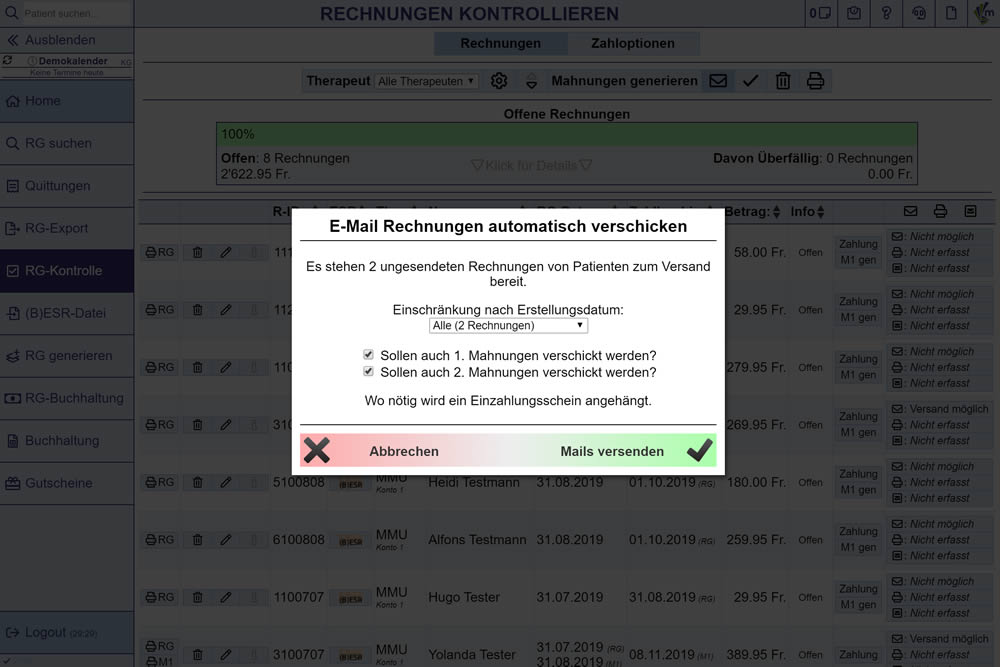Open Gutscheine in the sidebar
The height and width of the screenshot is (667, 1000).
click(67, 483)
